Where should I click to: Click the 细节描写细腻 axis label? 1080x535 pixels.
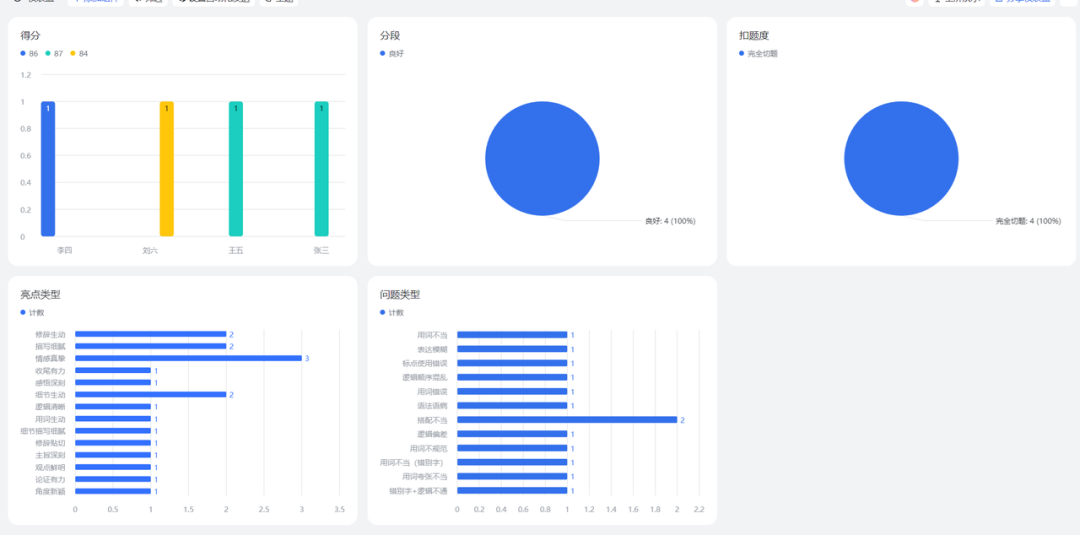[43, 431]
